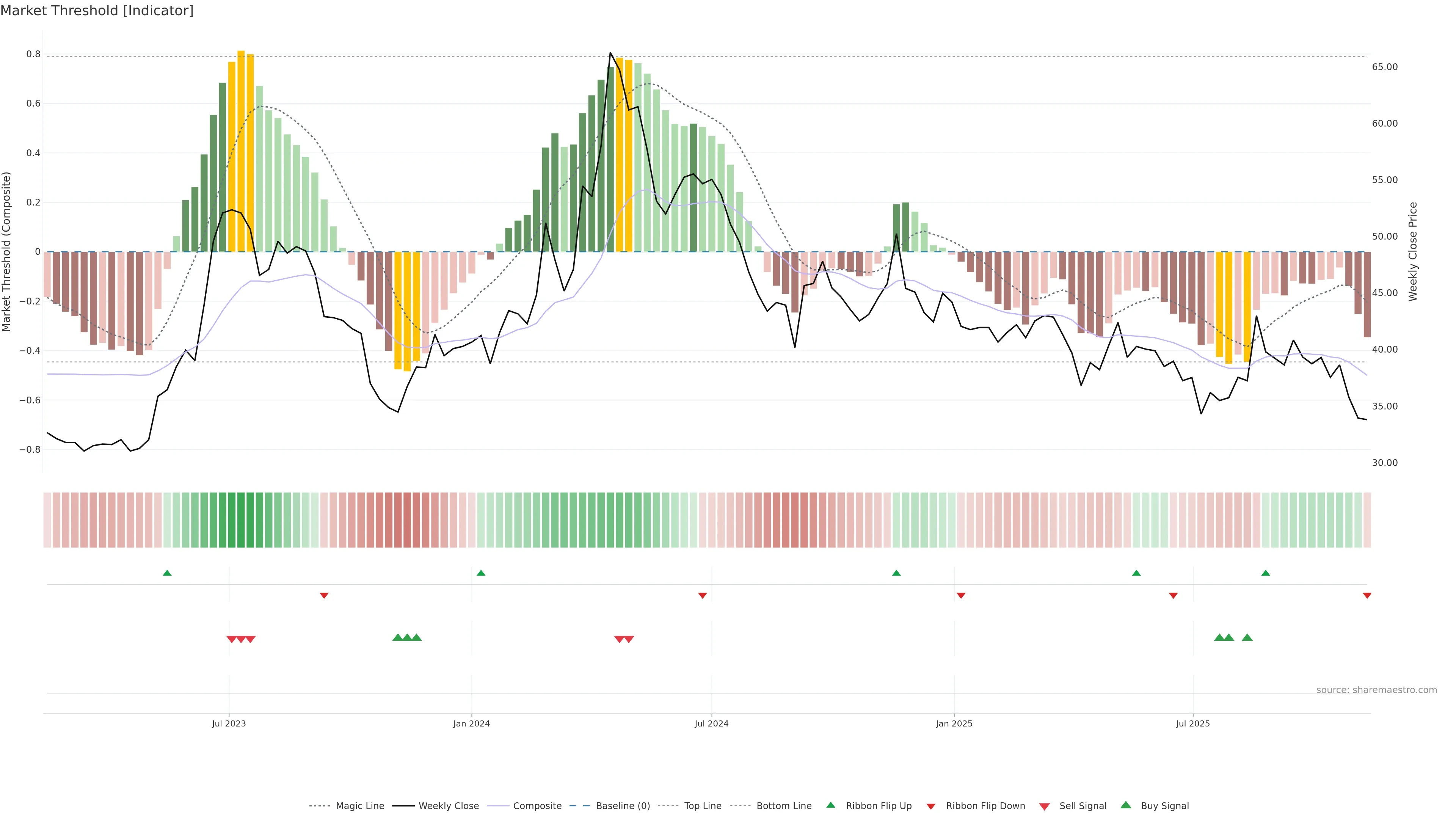Click the leftmost green Ribbon Flip Up marker
1456x819 pixels.
[x=167, y=573]
